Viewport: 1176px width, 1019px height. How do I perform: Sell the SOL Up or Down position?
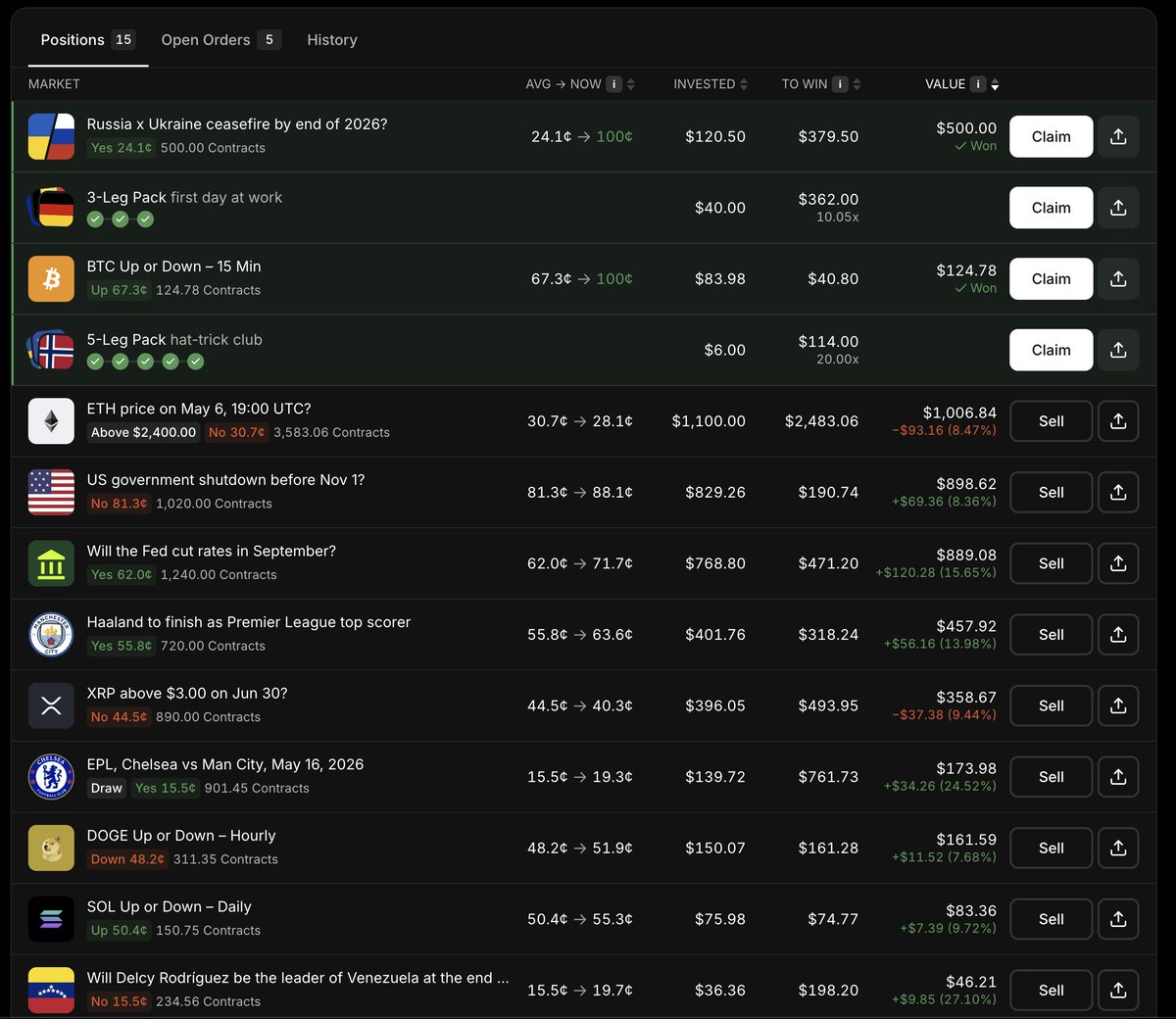coord(1051,919)
